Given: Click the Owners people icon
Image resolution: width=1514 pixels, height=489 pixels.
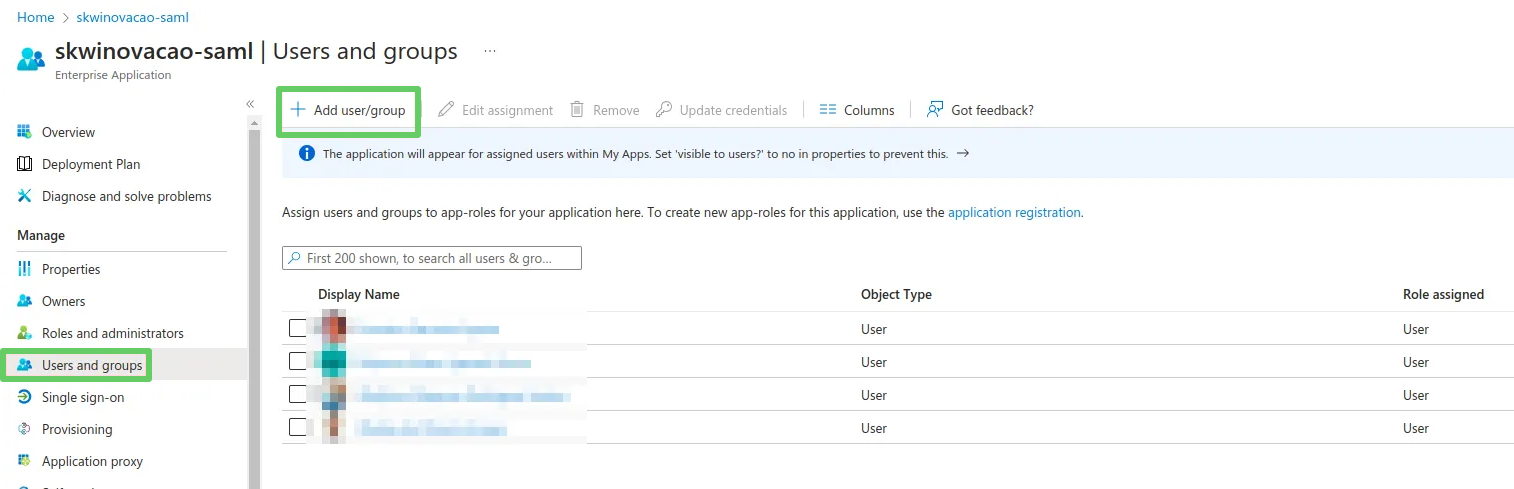Looking at the screenshot, I should pyautogui.click(x=25, y=301).
